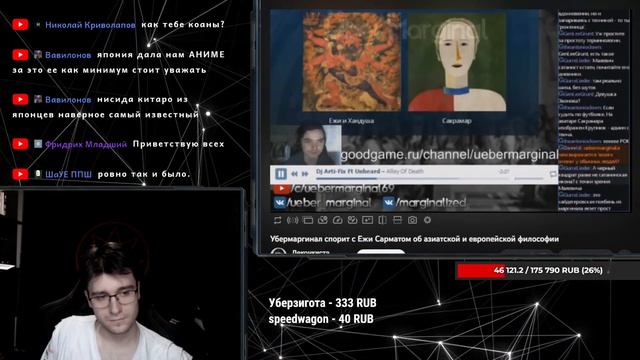
Task: Click '46 121.2 / 175 790 RUB (26%)' text
Action: [x=548, y=271]
